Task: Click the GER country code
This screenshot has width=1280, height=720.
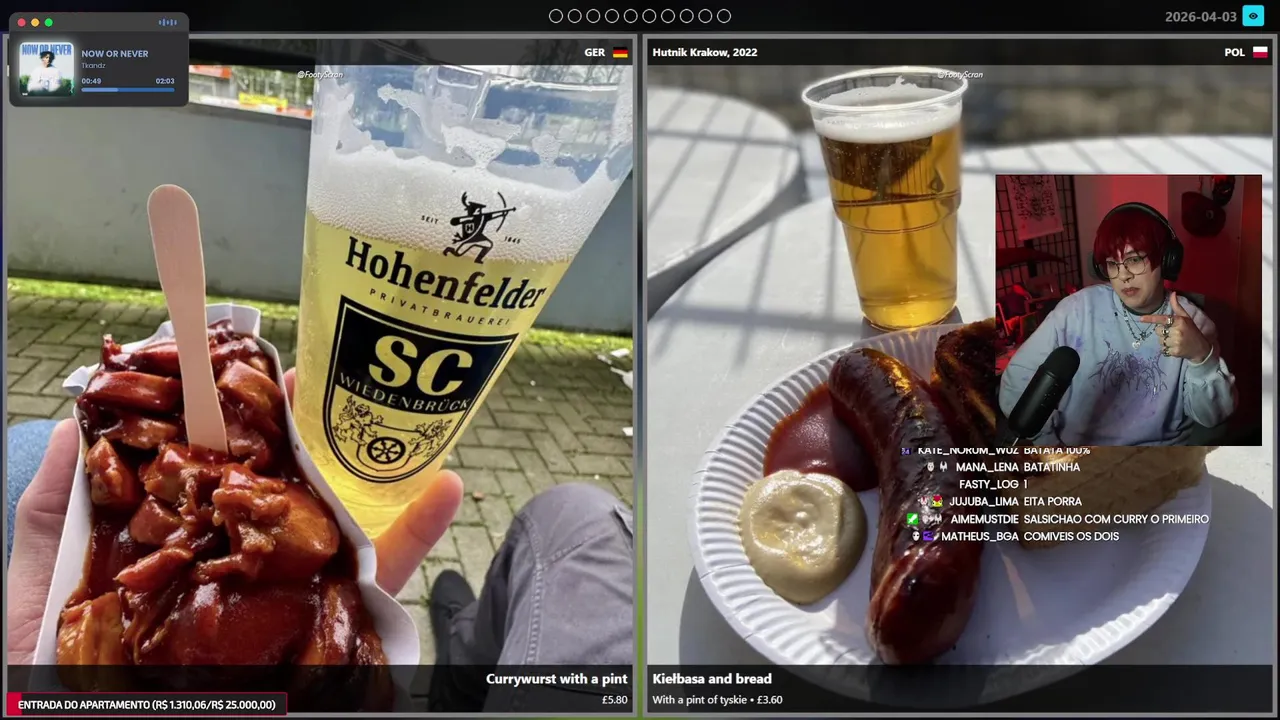Action: point(595,53)
